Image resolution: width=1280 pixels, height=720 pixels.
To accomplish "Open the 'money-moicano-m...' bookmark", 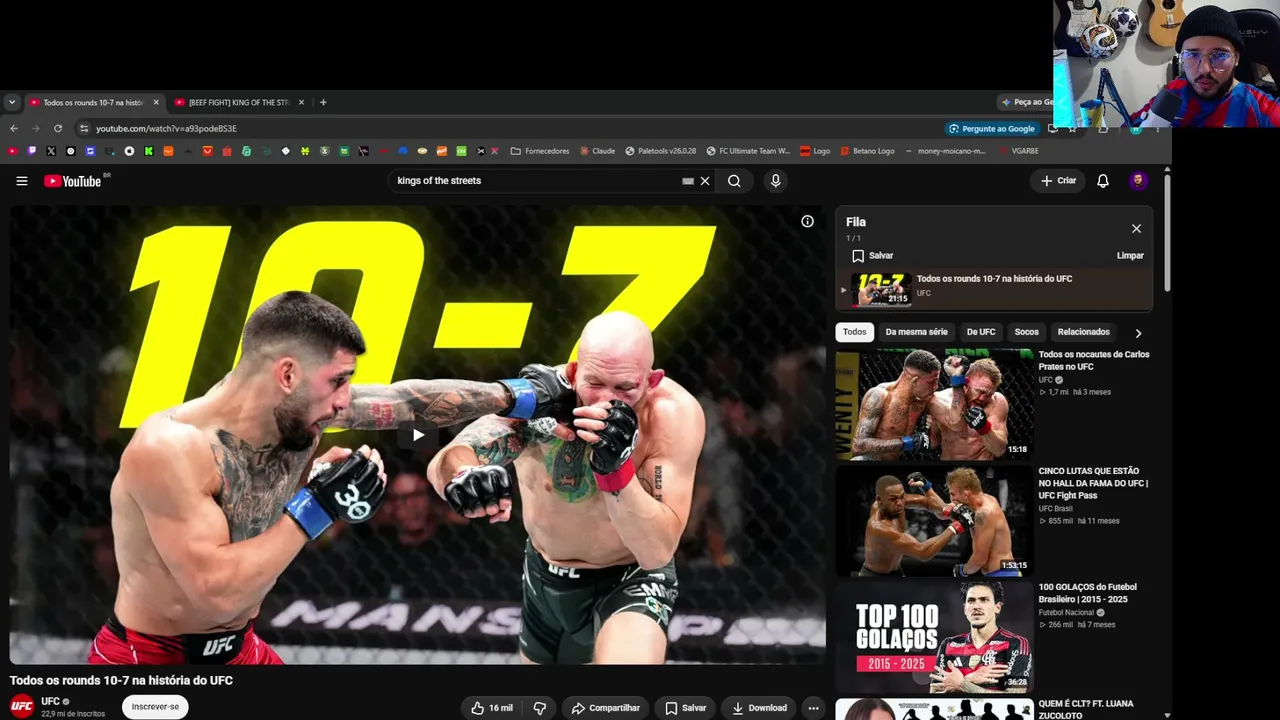I will [945, 151].
